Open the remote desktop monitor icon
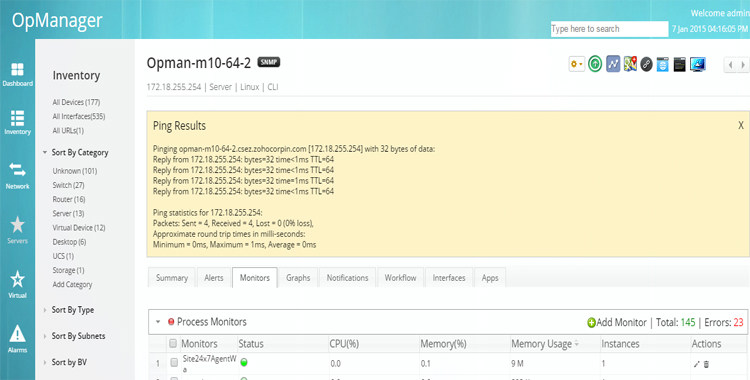750x380 pixels. pyautogui.click(x=697, y=64)
